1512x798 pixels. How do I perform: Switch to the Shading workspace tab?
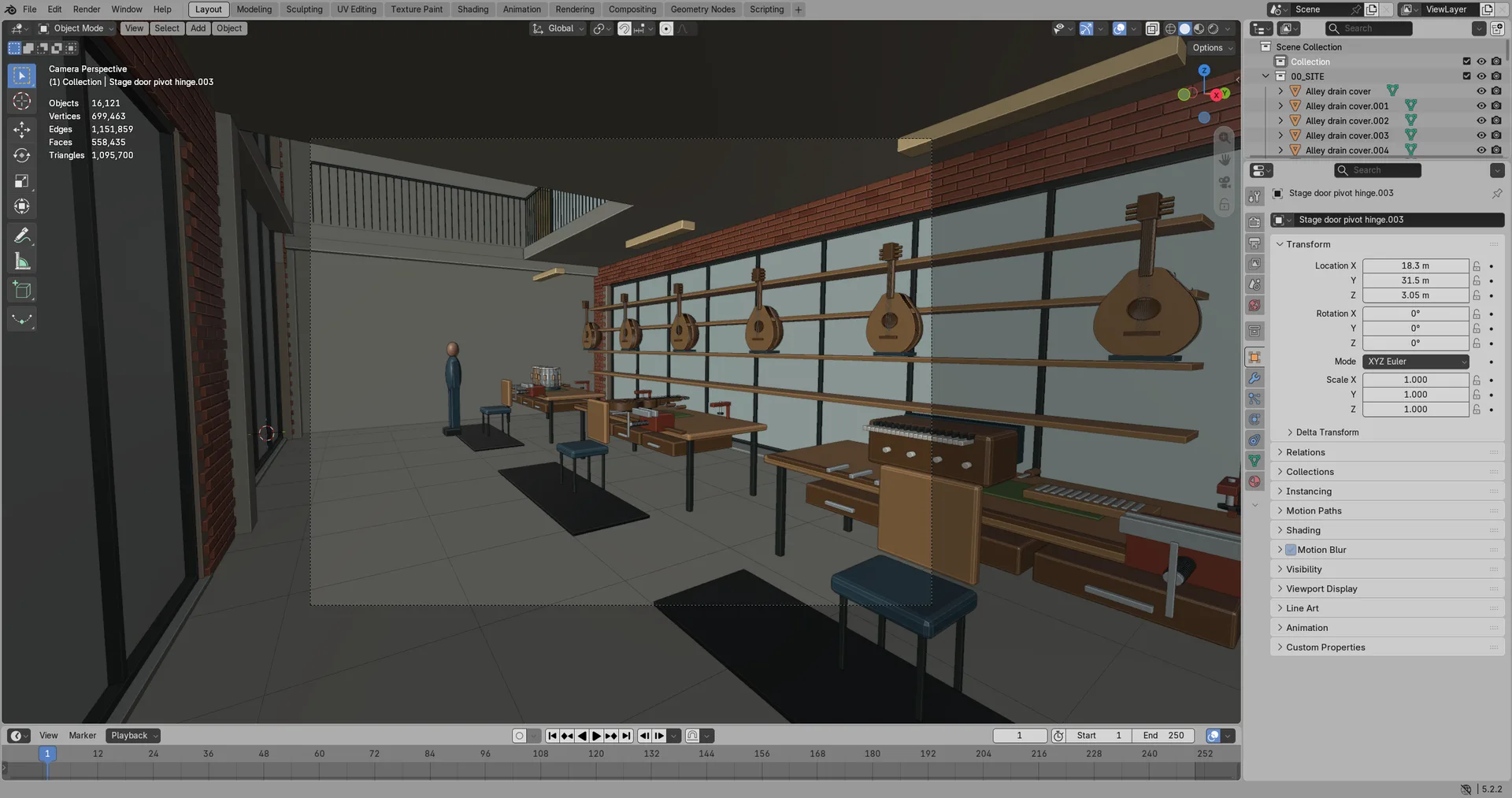point(472,9)
